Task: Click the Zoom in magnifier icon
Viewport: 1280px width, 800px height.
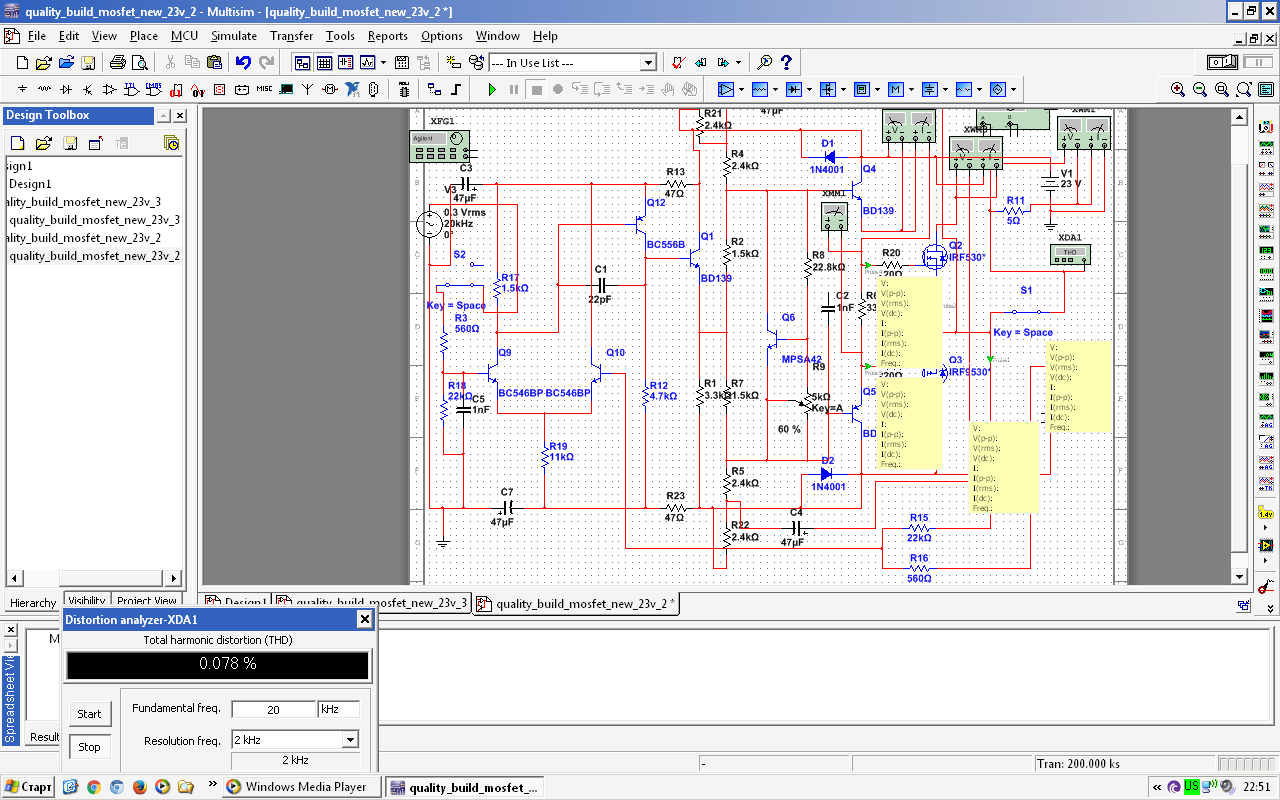Action: (1178, 89)
